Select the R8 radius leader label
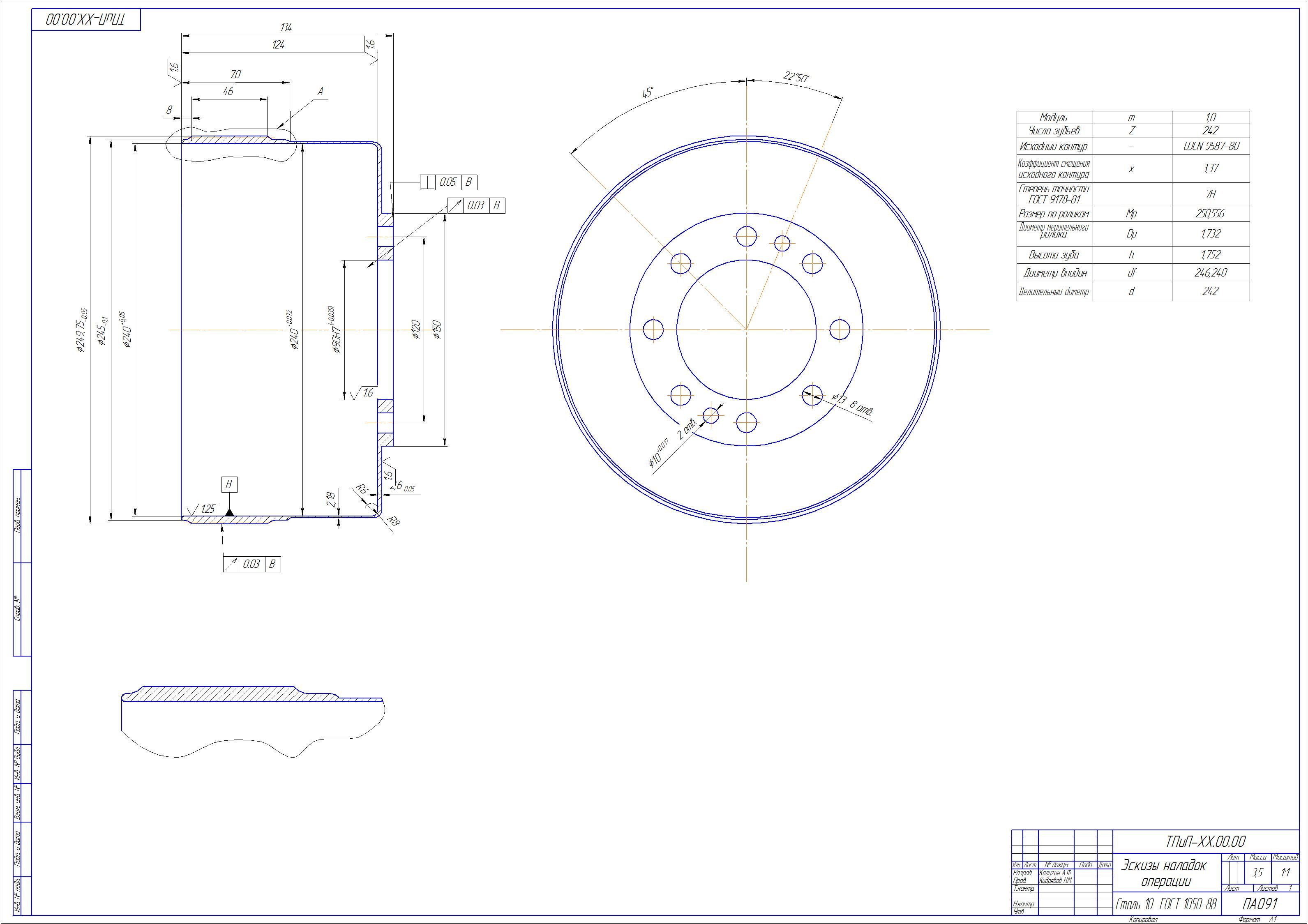1308x924 pixels. [393, 521]
